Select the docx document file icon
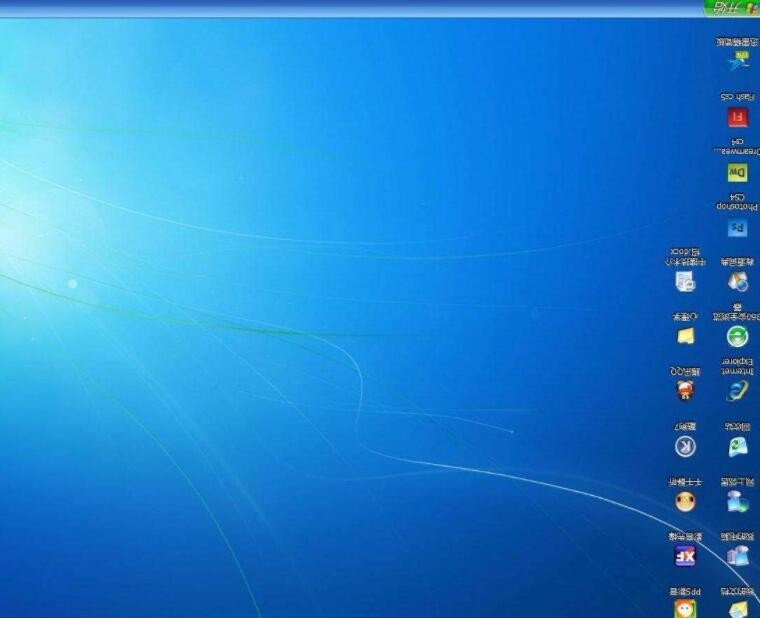The width and height of the screenshot is (760, 618). click(685, 282)
